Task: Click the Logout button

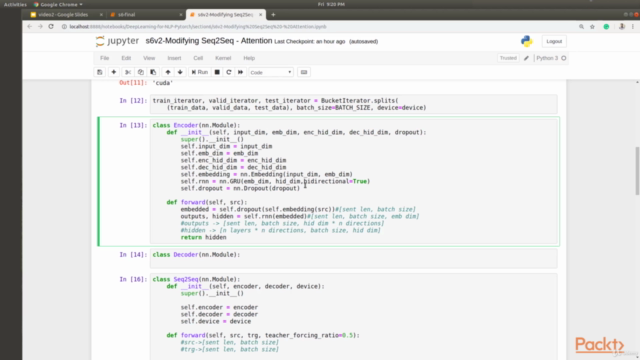Action: tap(554, 41)
